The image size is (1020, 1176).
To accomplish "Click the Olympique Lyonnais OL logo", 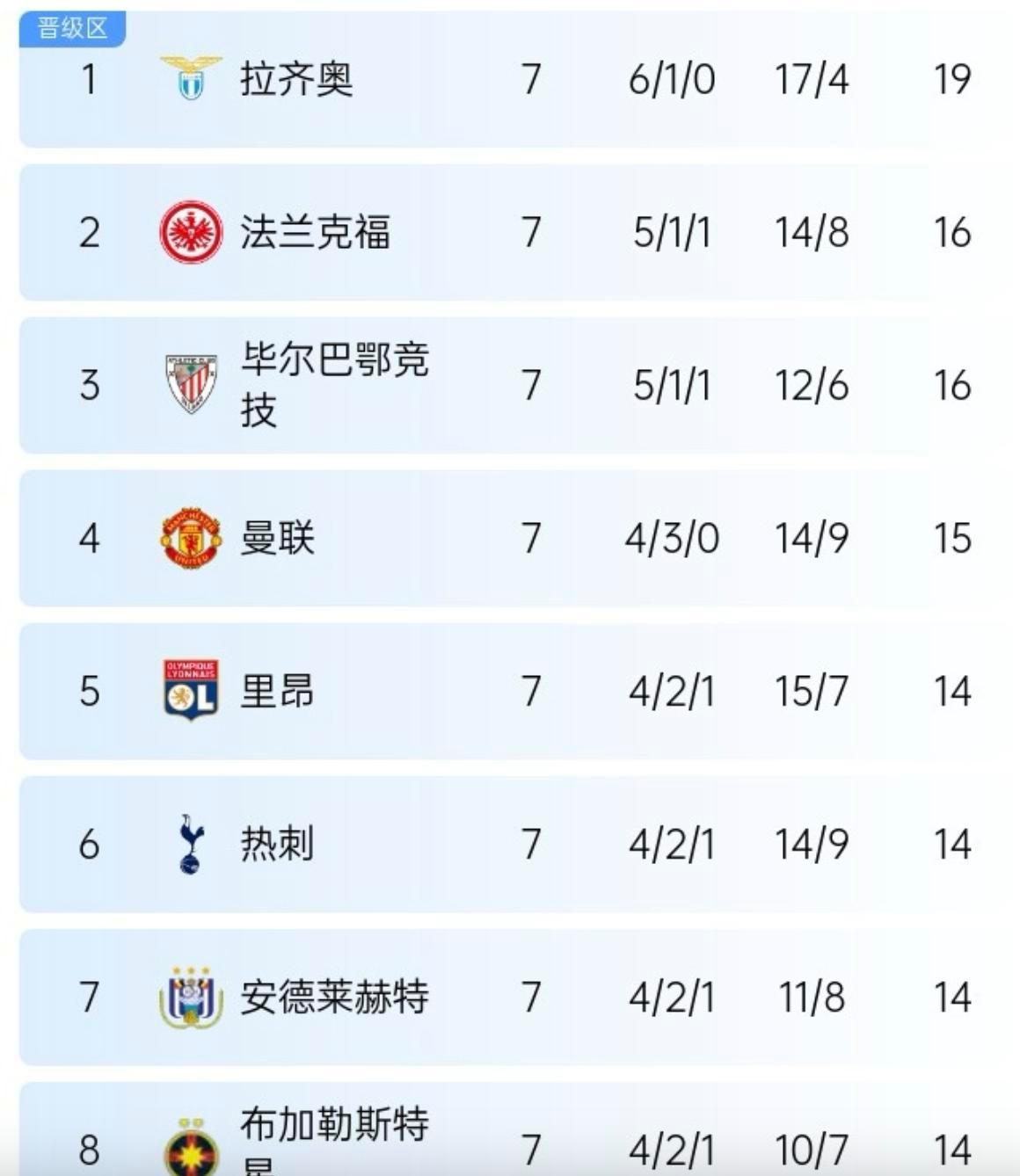I will [x=191, y=691].
